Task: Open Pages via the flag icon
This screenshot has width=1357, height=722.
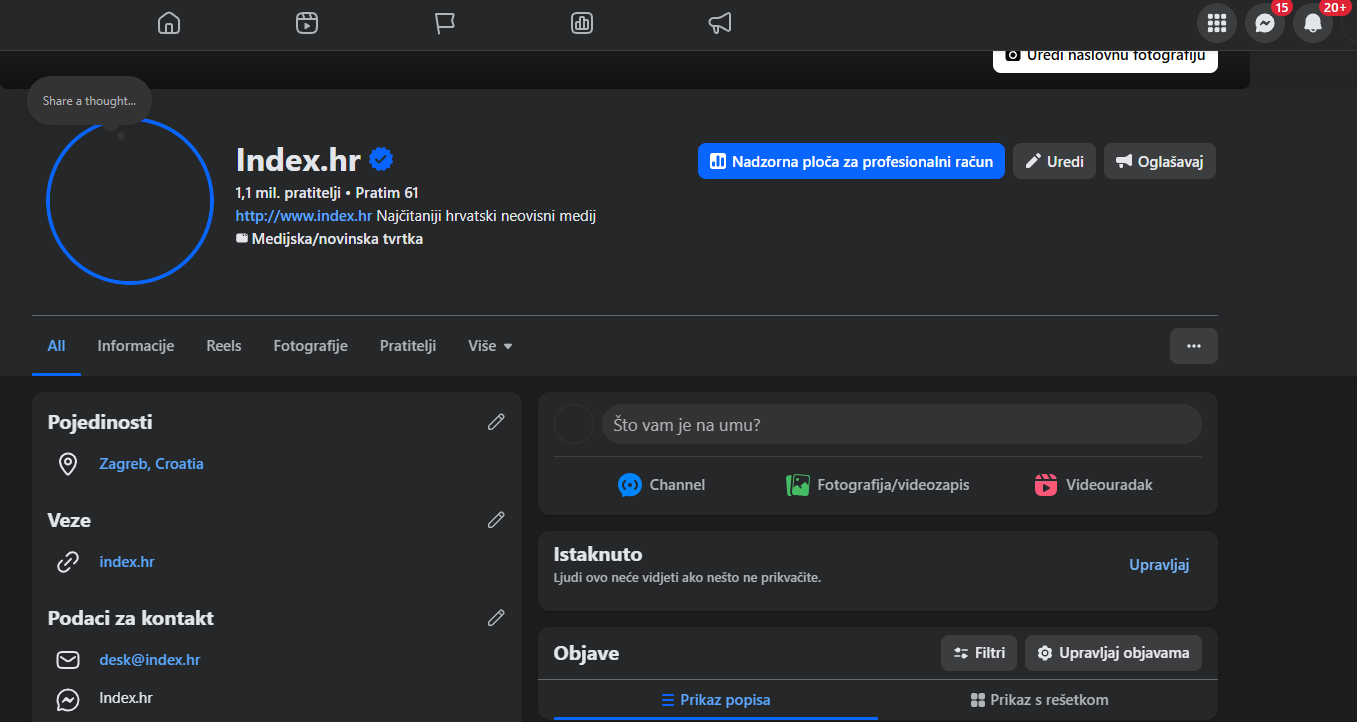Action: 445,23
